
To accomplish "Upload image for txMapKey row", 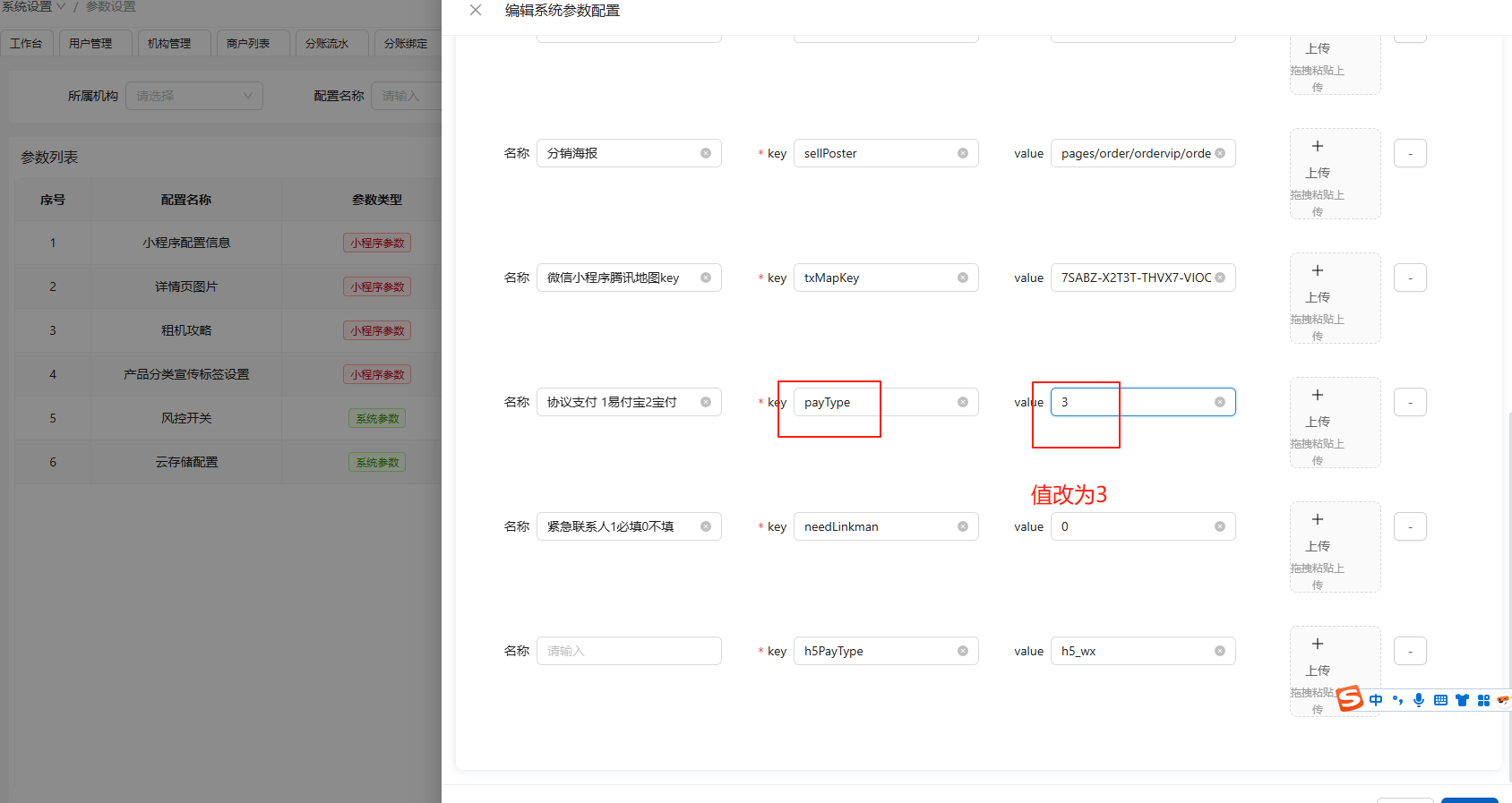I will tap(1336, 298).
